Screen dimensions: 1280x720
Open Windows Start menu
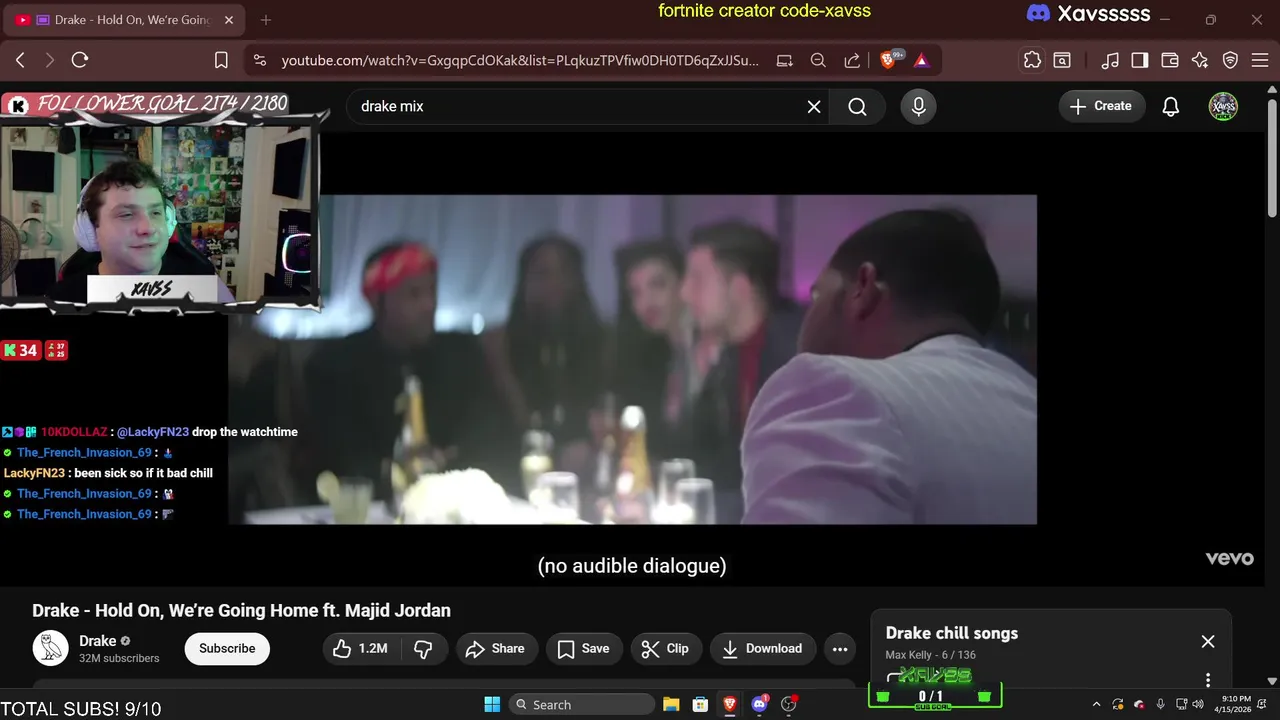point(492,704)
